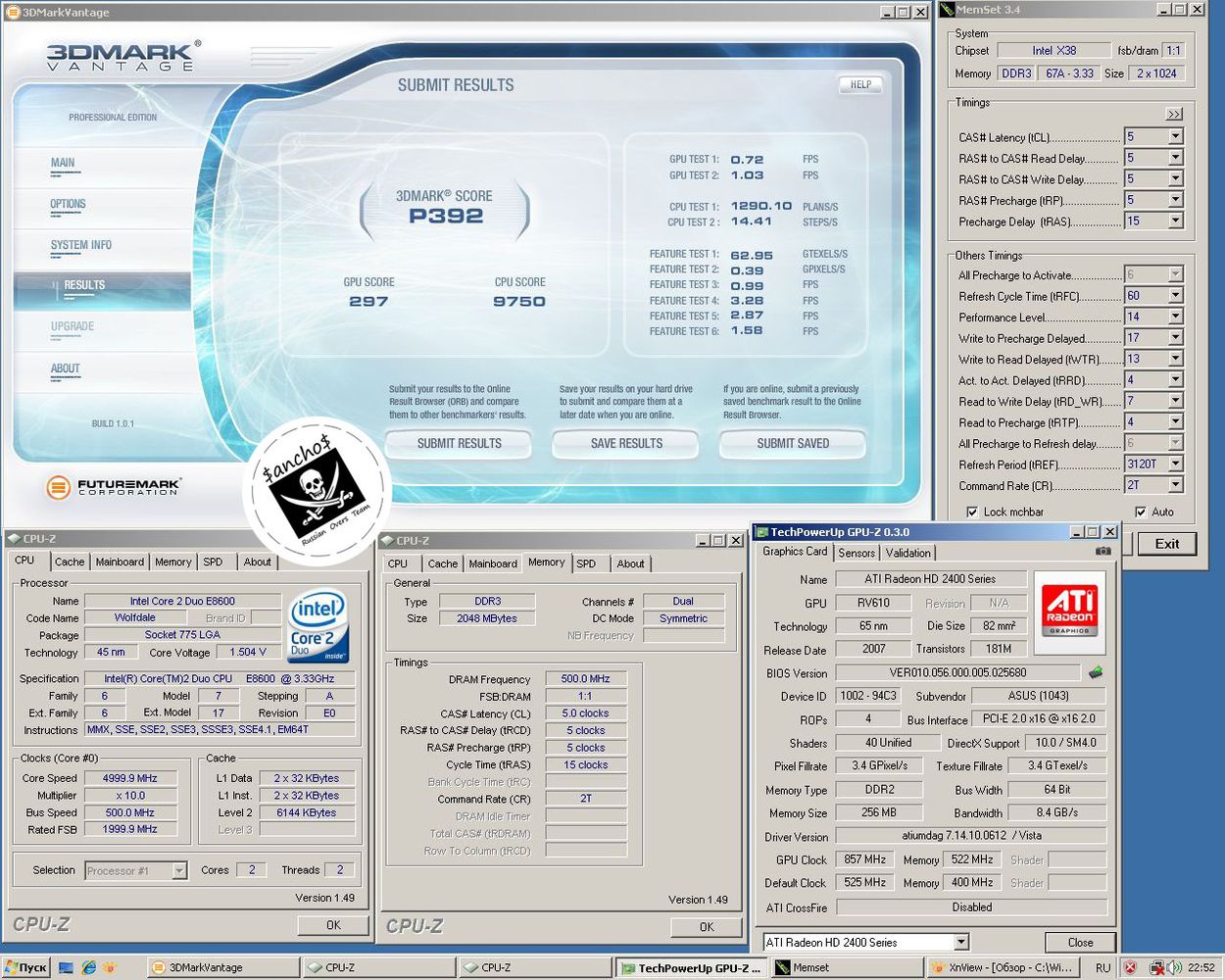The image size is (1225, 980).
Task: Click the Close button in GPU-Z
Action: tap(1080, 942)
